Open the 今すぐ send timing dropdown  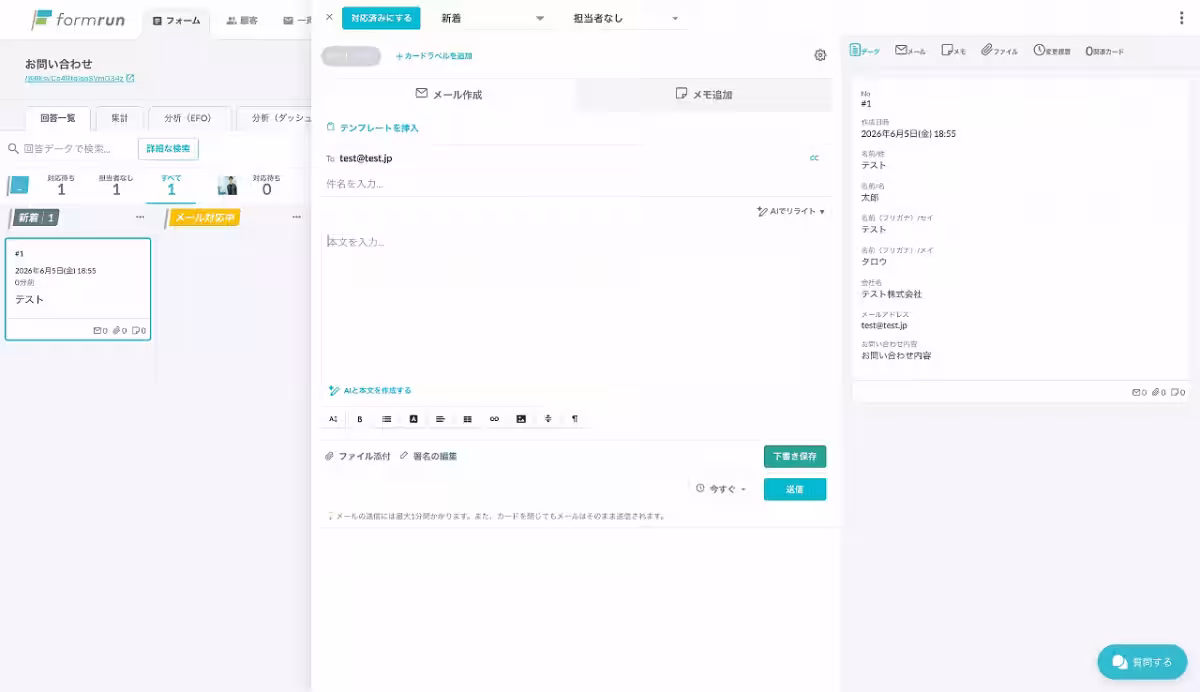point(721,489)
